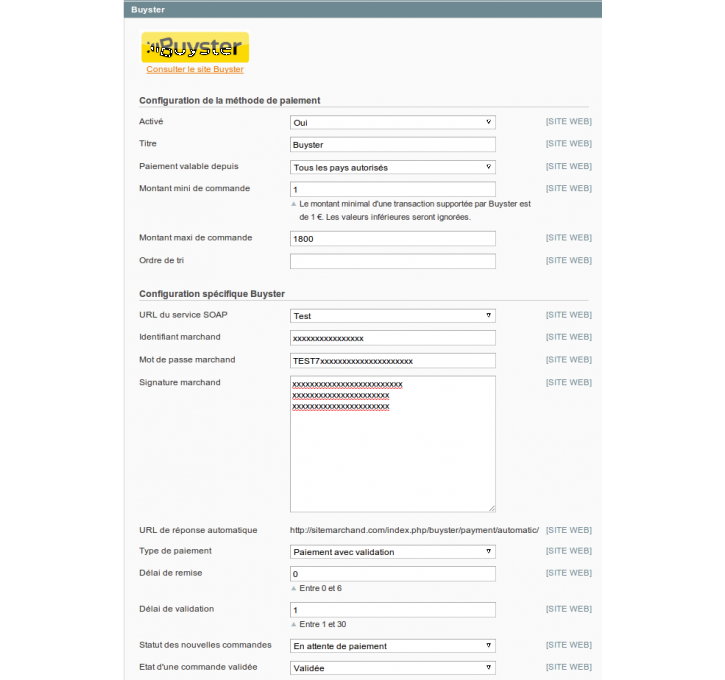
Task: Click the Buyster logo image
Action: coord(195,47)
